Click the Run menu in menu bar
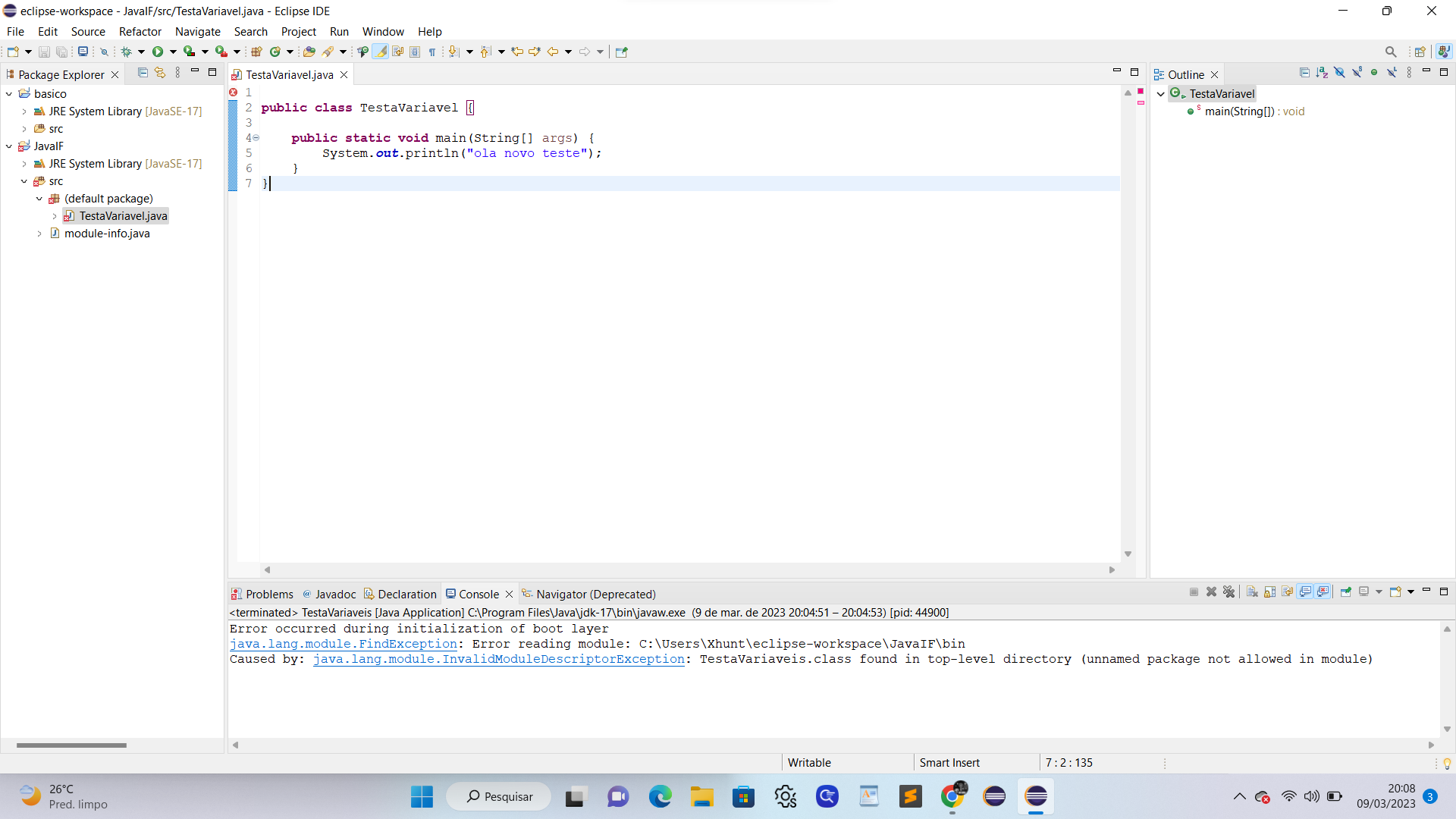1456x819 pixels. coord(339,31)
